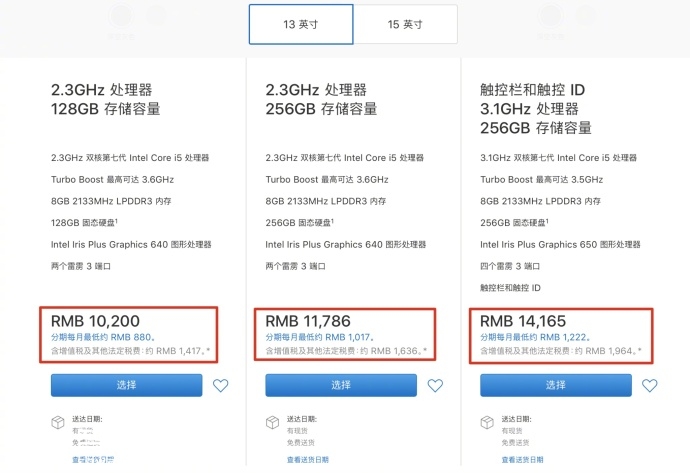
Task: Click shipping box icon under 128GB model
Action: point(58,422)
